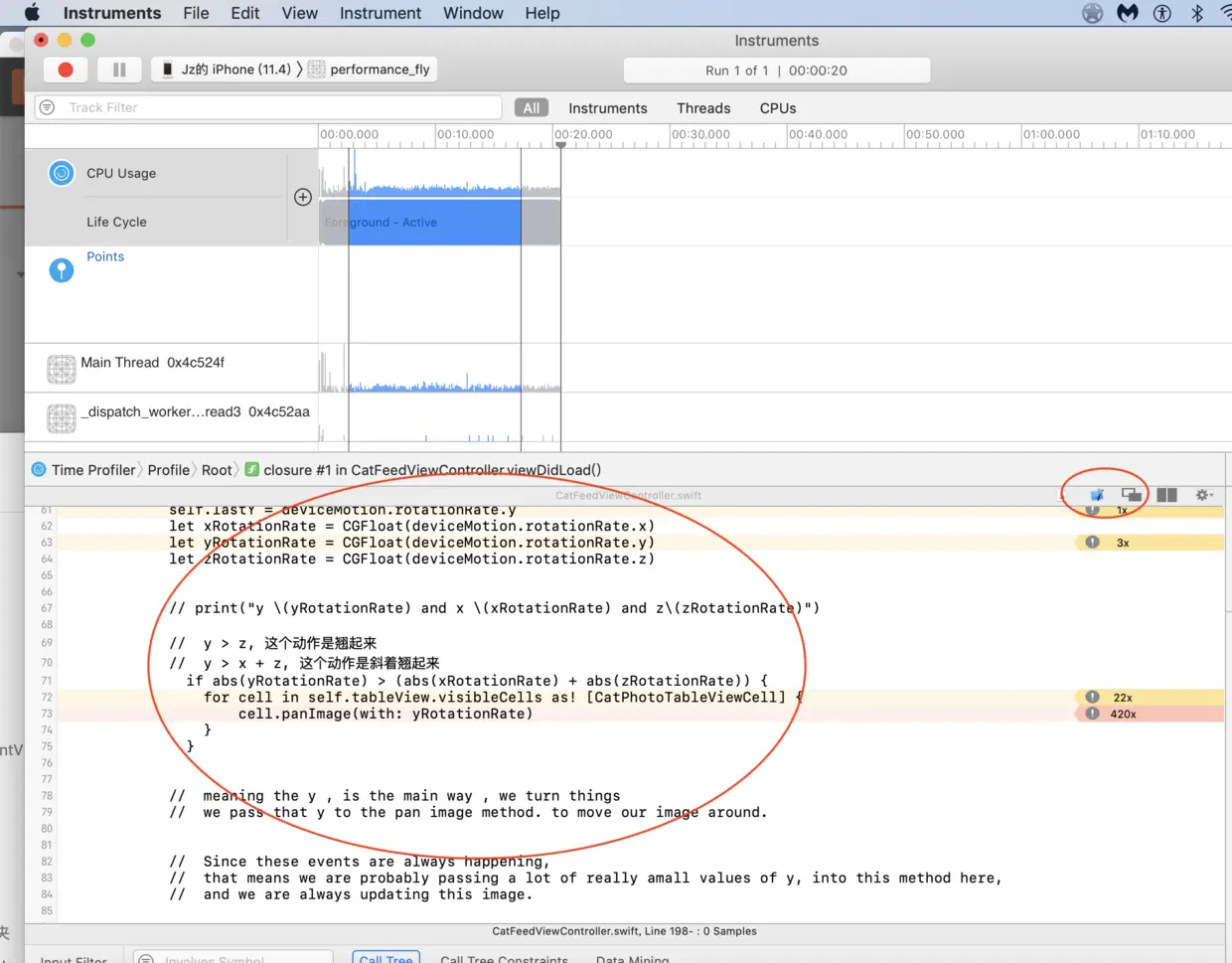Click the CPU Usage activity graph

[439, 173]
